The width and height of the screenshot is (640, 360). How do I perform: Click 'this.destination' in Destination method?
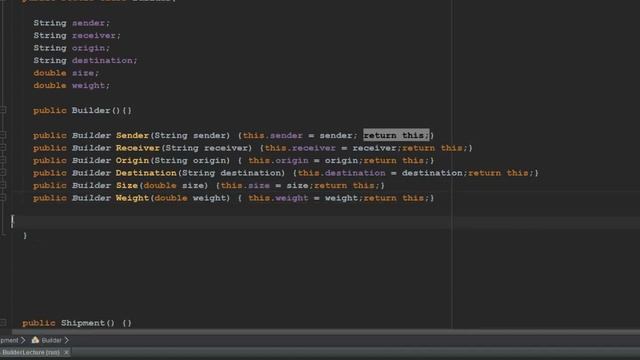341,173
